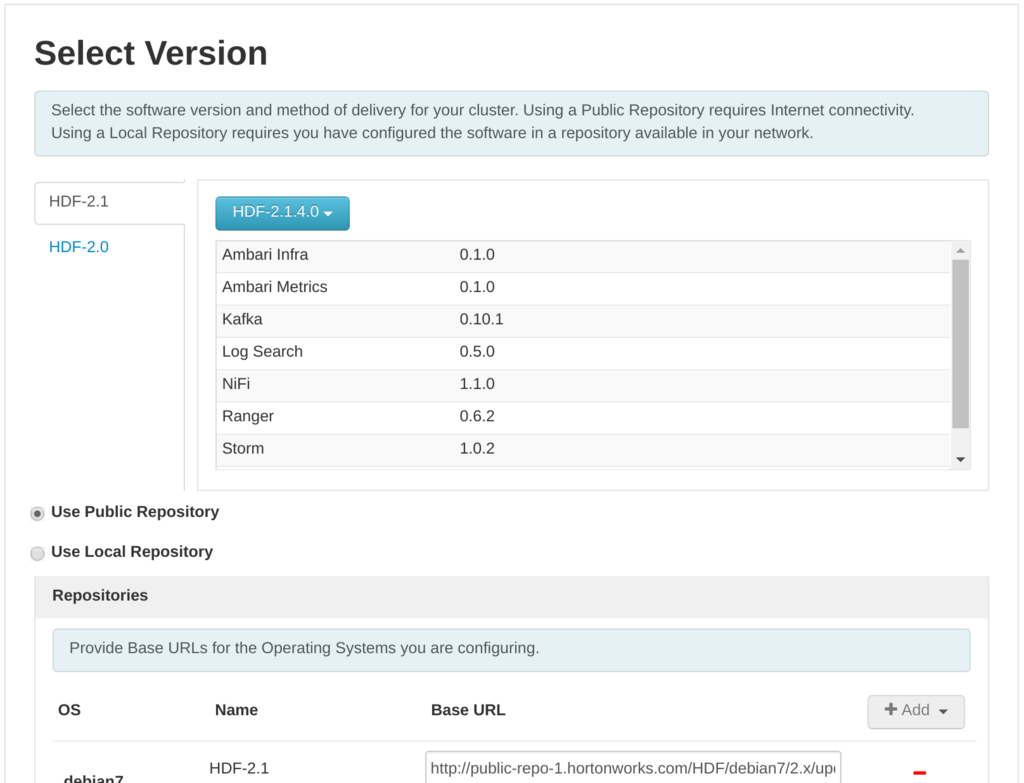
Task: Click the Select Version heading
Action: pos(151,54)
